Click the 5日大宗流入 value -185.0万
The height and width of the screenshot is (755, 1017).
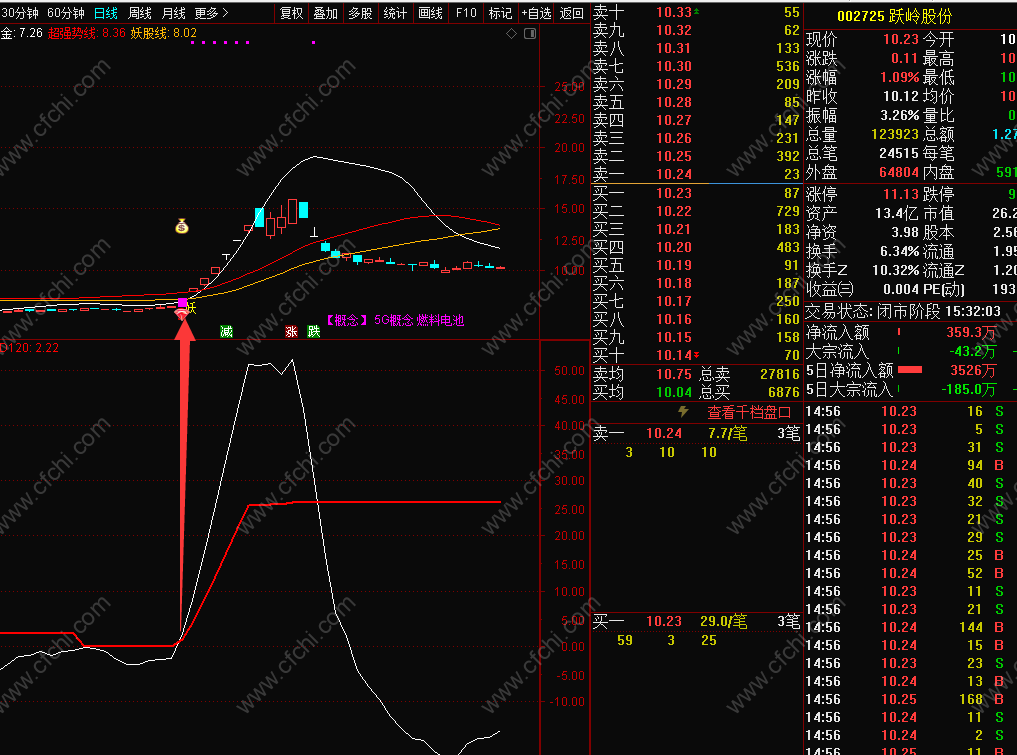pyautogui.click(x=968, y=389)
